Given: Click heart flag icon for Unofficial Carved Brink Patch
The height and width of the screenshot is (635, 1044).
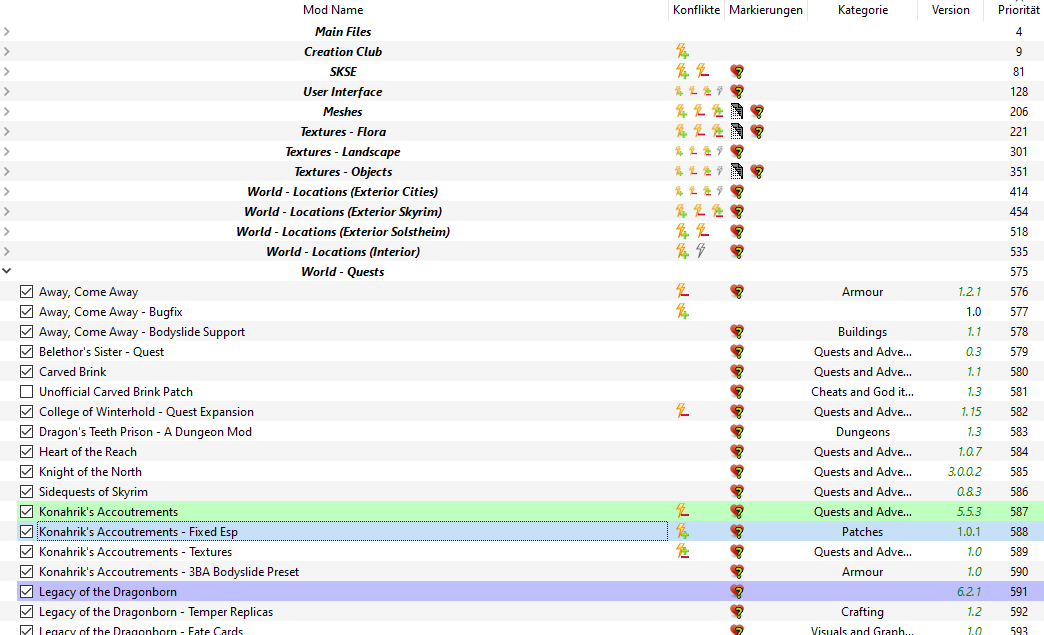Looking at the screenshot, I should tap(737, 391).
